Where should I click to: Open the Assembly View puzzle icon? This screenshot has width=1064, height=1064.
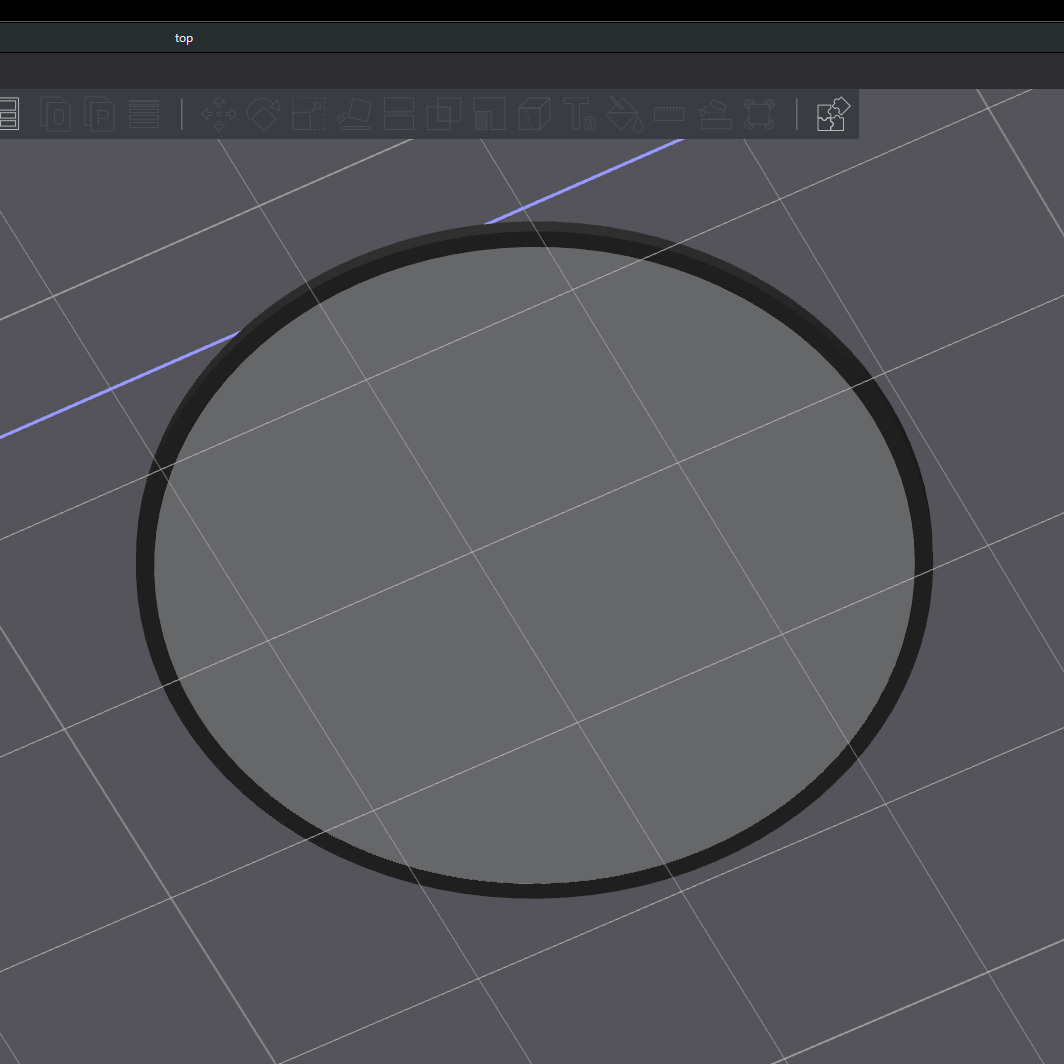pyautogui.click(x=833, y=114)
